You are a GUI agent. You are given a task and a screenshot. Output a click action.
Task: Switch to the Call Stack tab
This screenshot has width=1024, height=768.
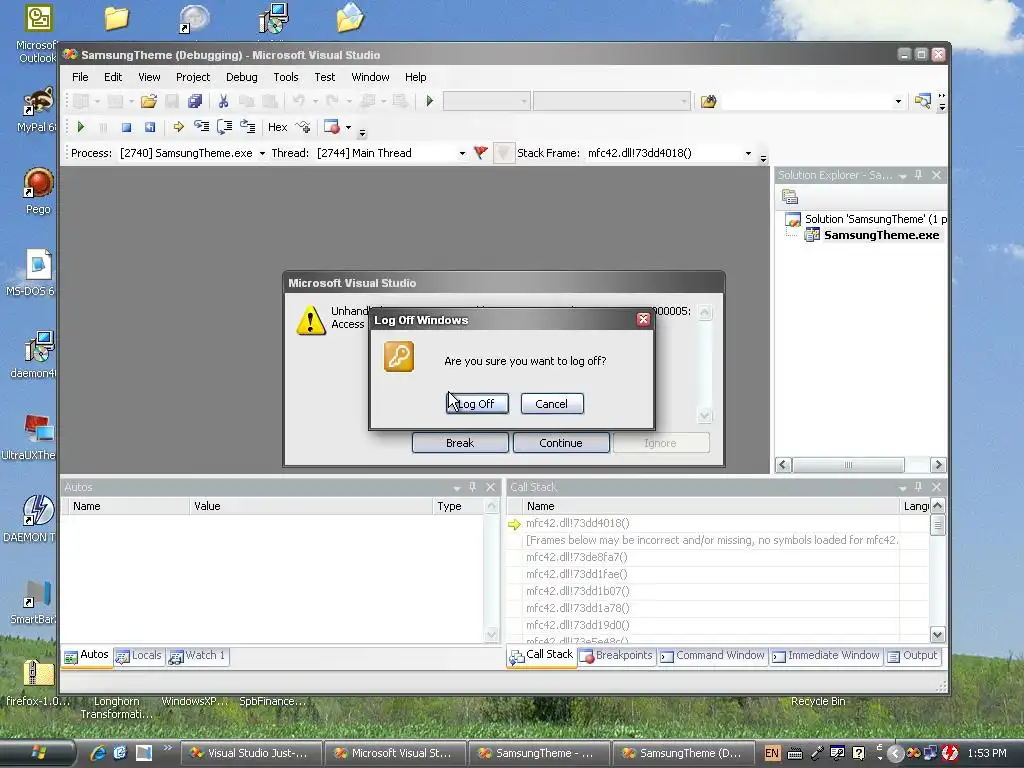(541, 655)
